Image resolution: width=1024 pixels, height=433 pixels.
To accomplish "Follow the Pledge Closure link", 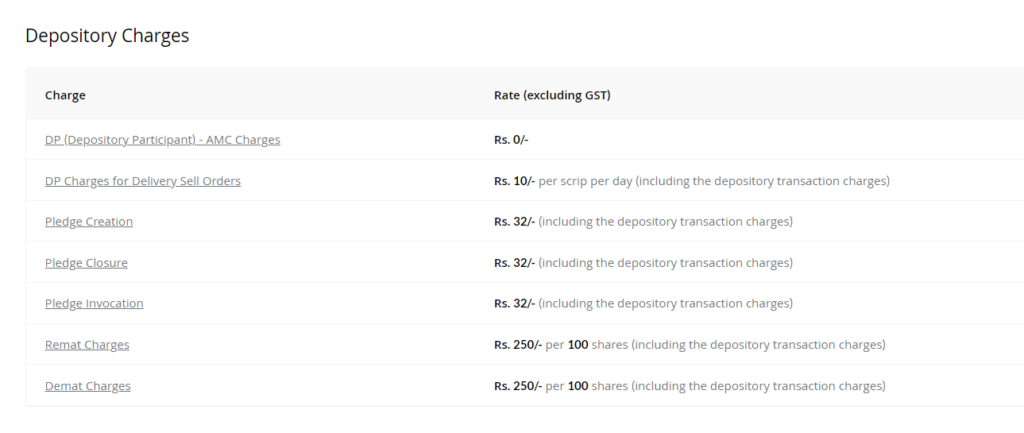I will click(86, 263).
